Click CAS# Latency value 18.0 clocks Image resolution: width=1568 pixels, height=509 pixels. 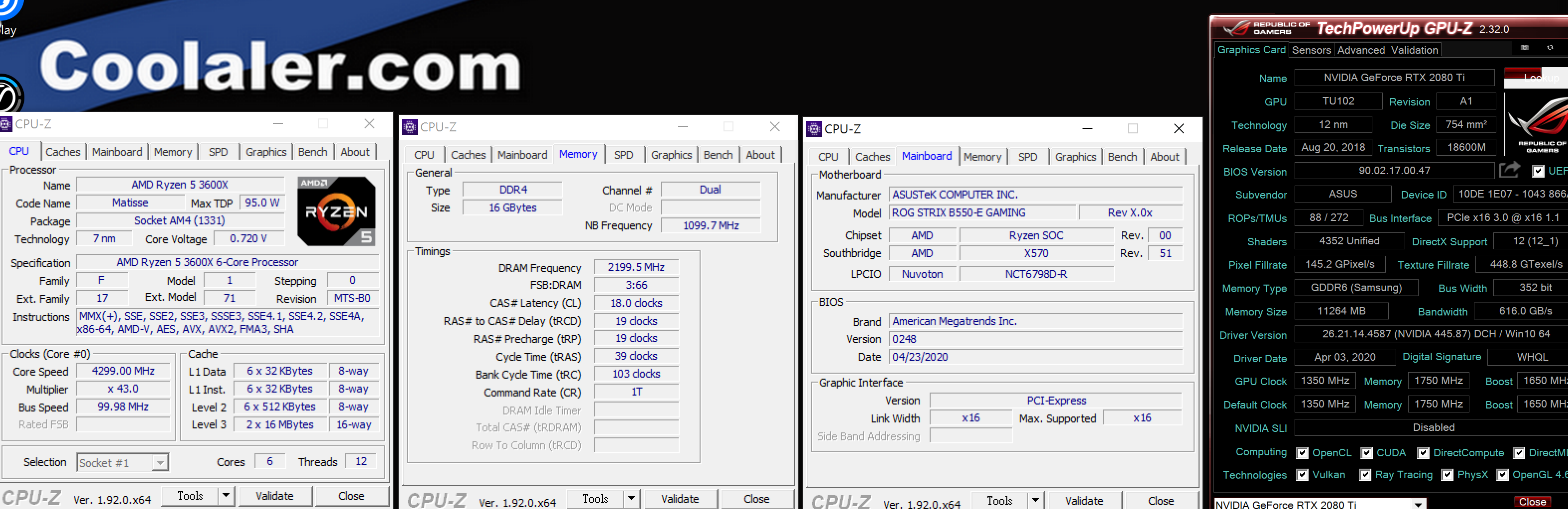[636, 303]
